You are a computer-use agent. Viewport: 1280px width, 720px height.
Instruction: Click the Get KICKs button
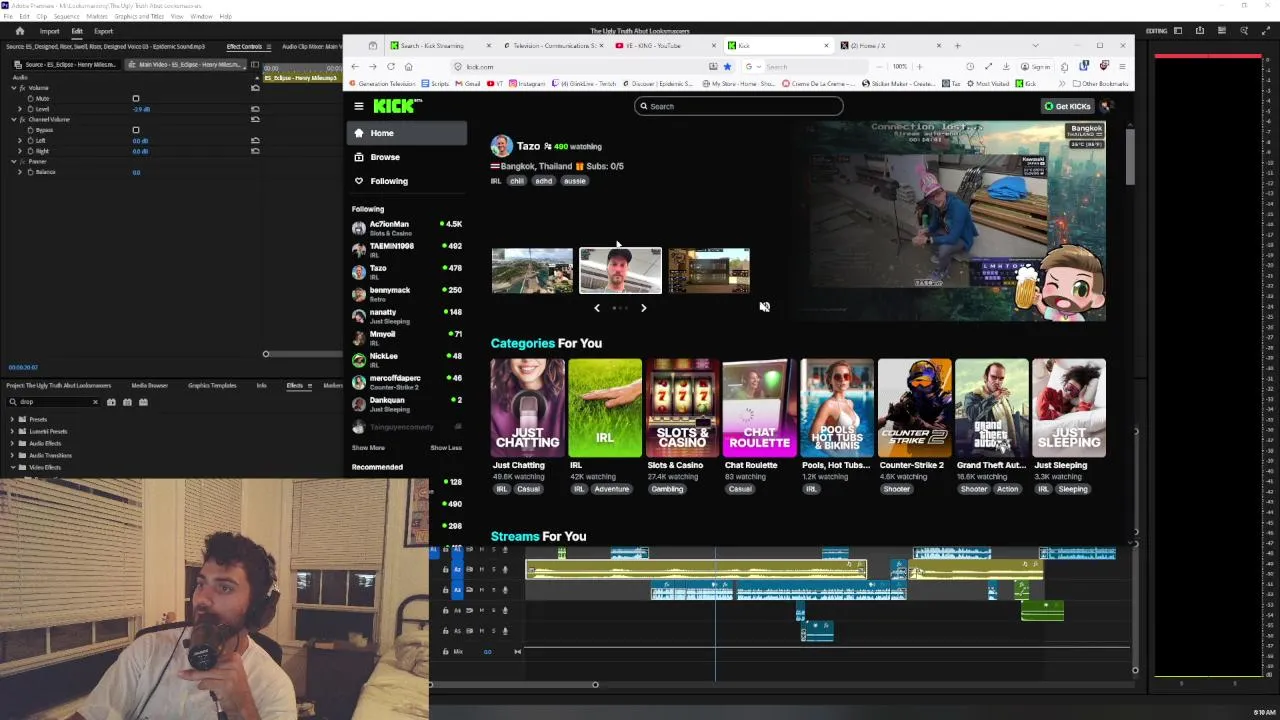(1067, 106)
